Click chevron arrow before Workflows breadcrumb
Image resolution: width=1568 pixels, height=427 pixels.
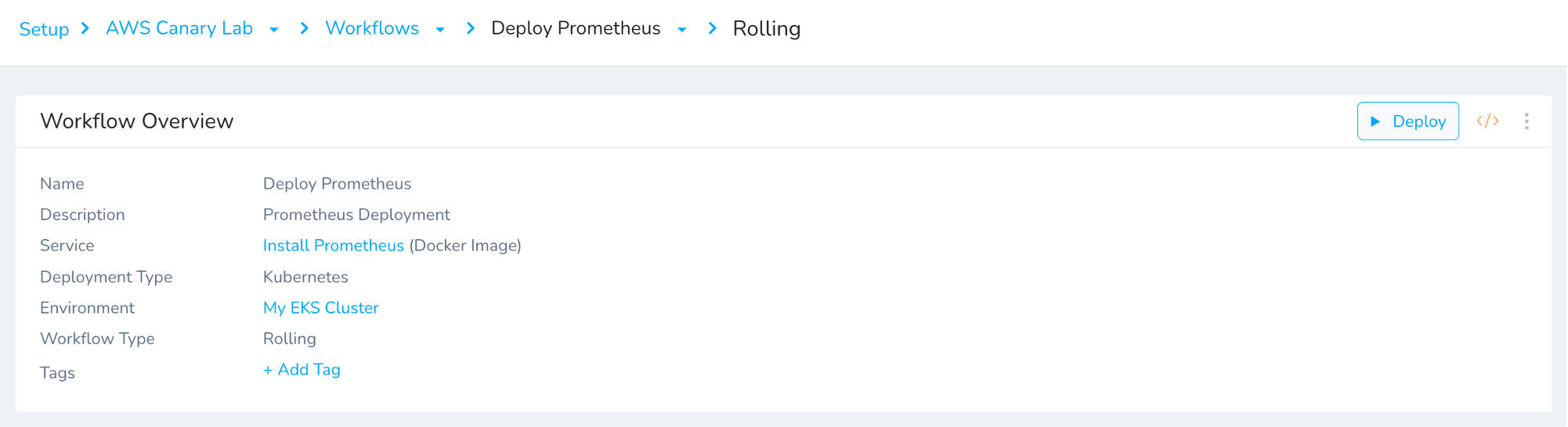304,28
